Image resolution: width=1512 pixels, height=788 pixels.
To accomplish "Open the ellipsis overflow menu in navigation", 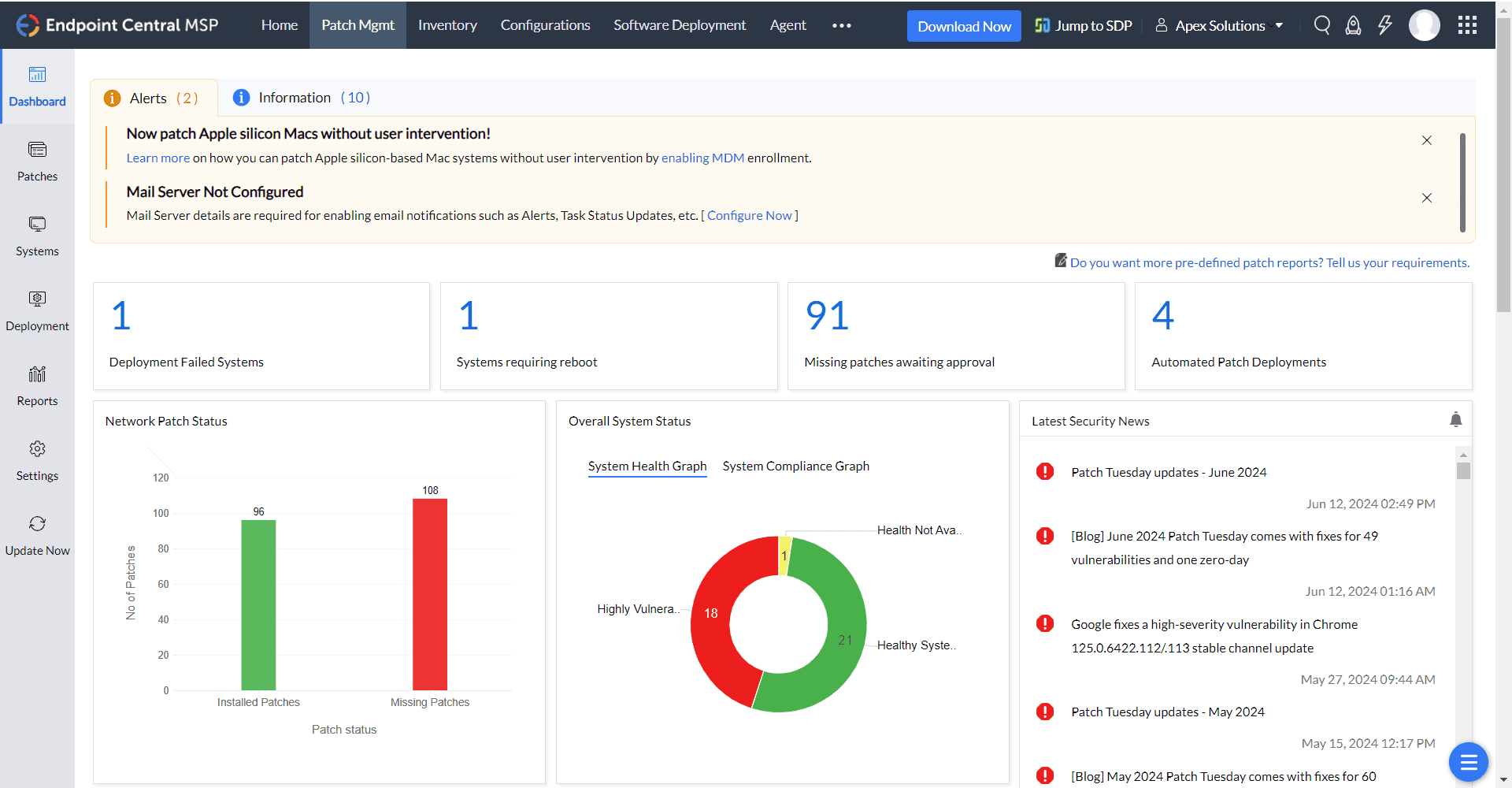I will coord(841,26).
